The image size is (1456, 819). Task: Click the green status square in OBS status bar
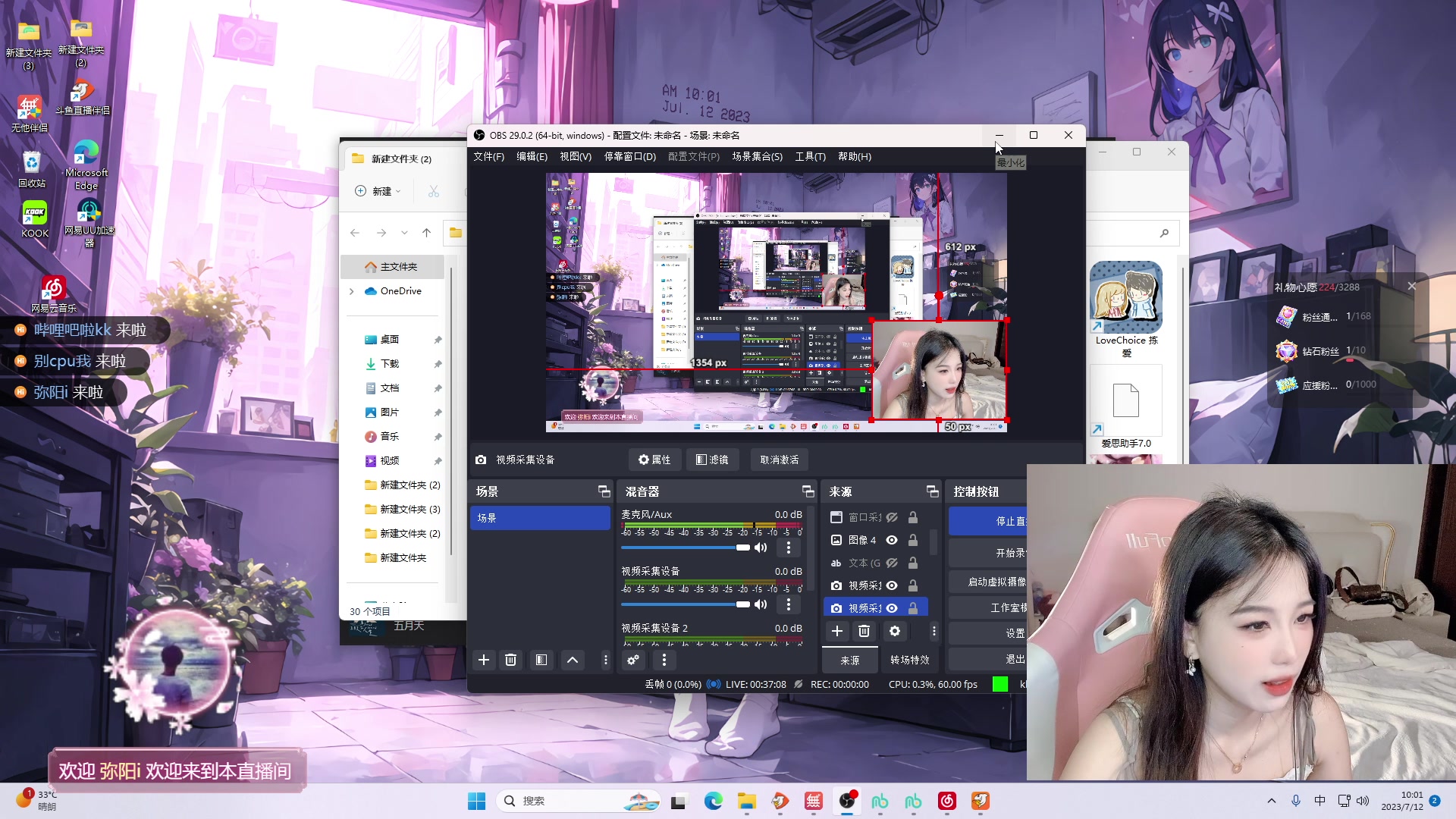[x=1000, y=684]
